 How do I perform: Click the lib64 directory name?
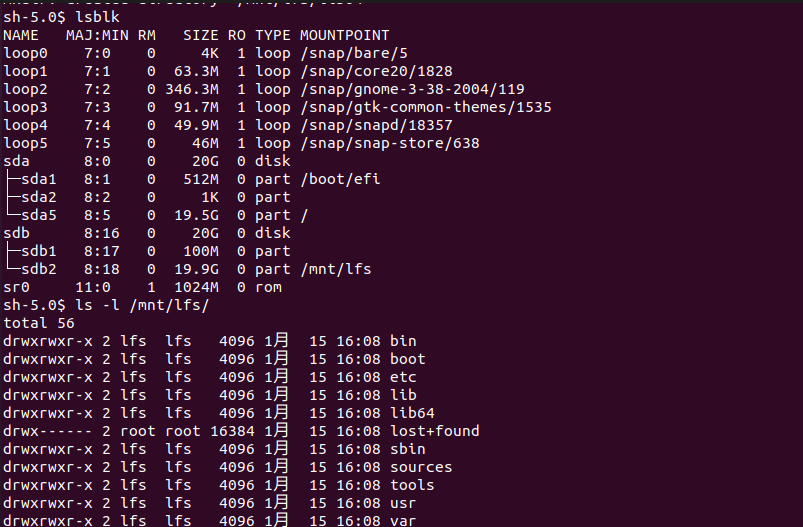click(x=412, y=413)
